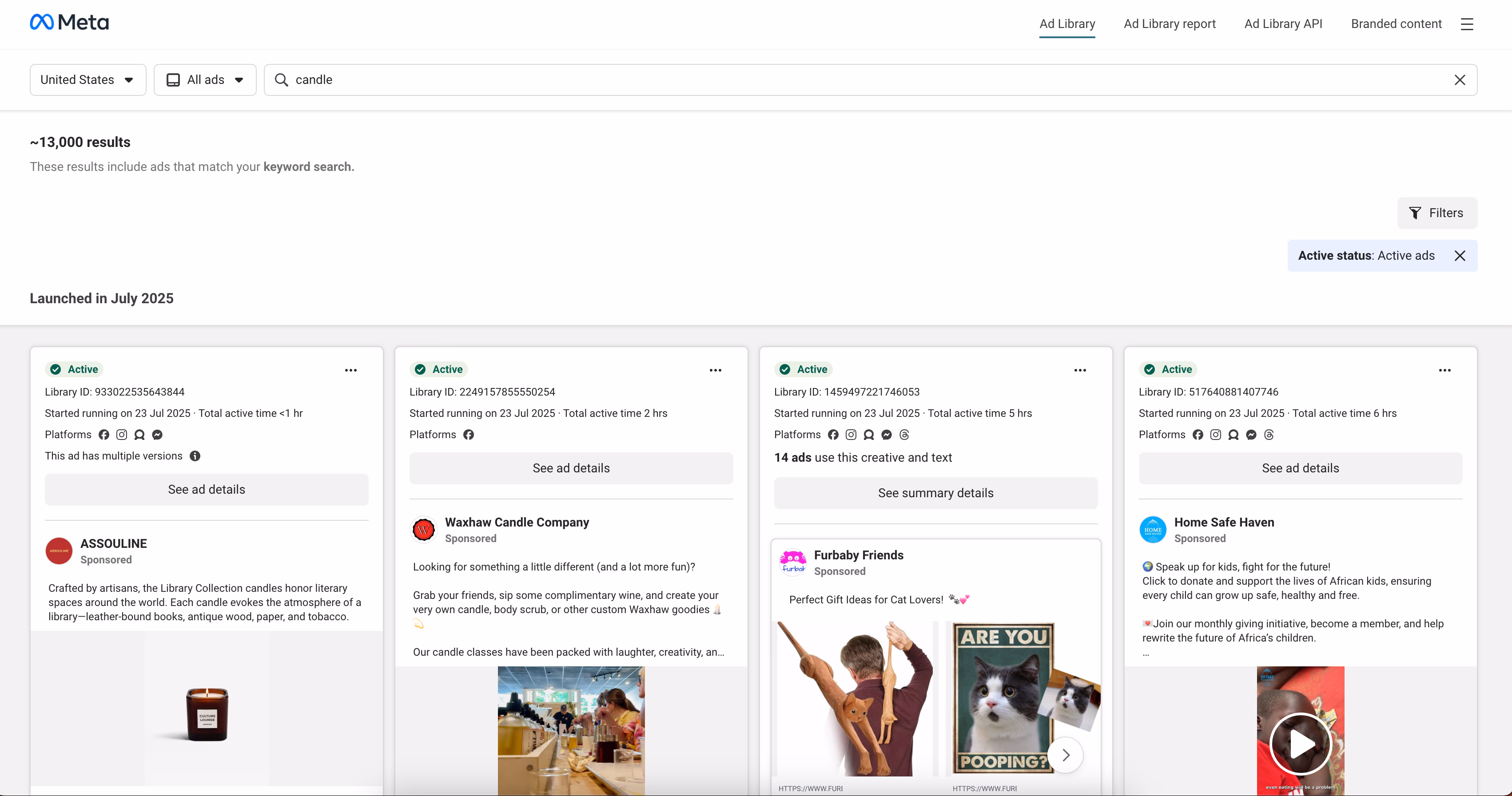1512x796 pixels.
Task: See ad details for Waxhaw Candle ad
Action: coord(571,468)
